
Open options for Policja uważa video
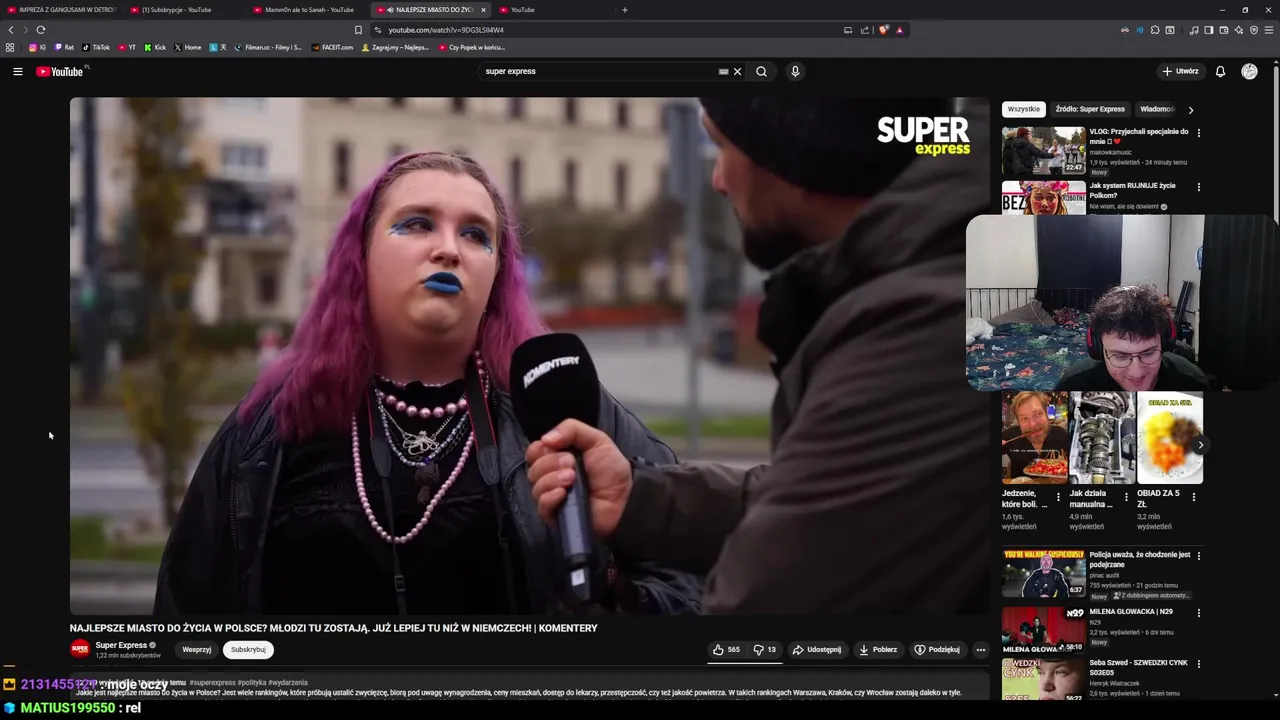tap(1198, 555)
